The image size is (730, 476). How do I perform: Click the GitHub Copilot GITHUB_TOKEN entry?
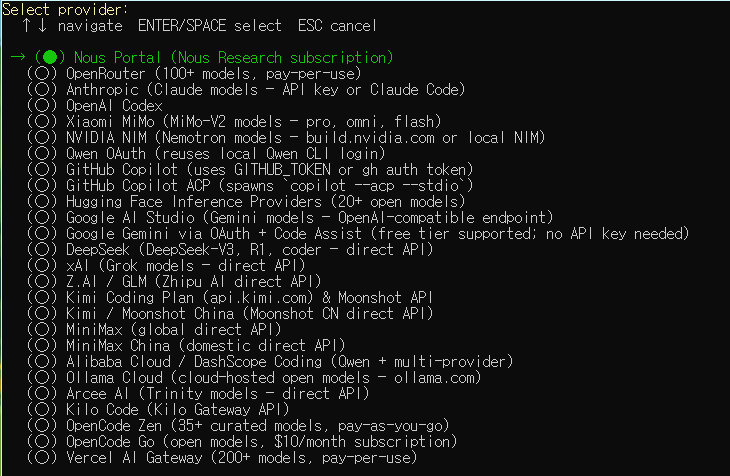coord(250,170)
